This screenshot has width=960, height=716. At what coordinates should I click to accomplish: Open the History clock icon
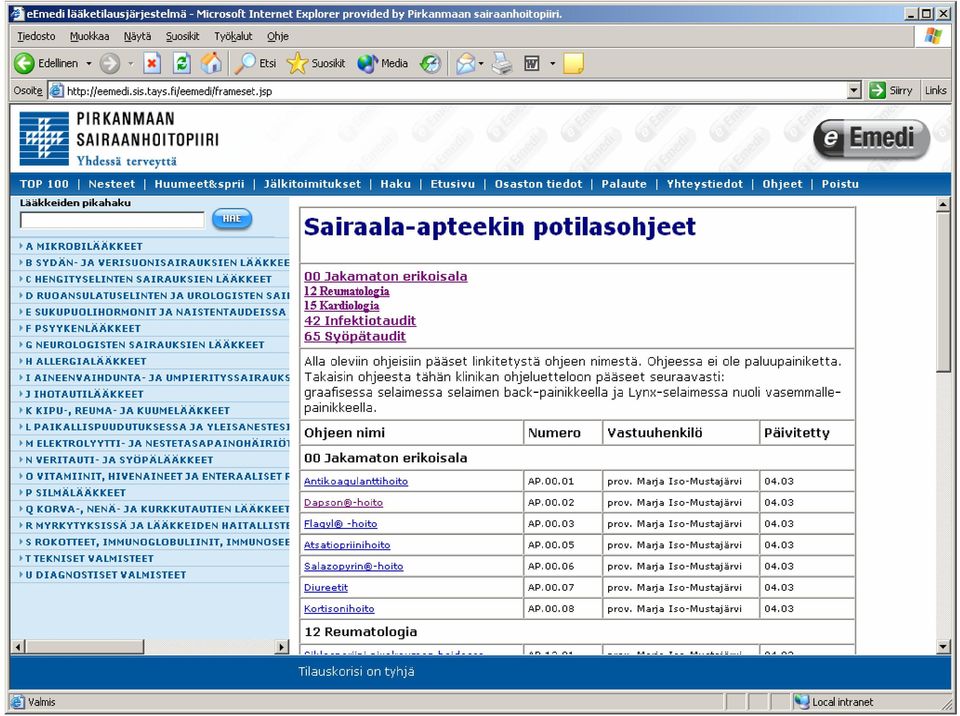click(x=430, y=64)
